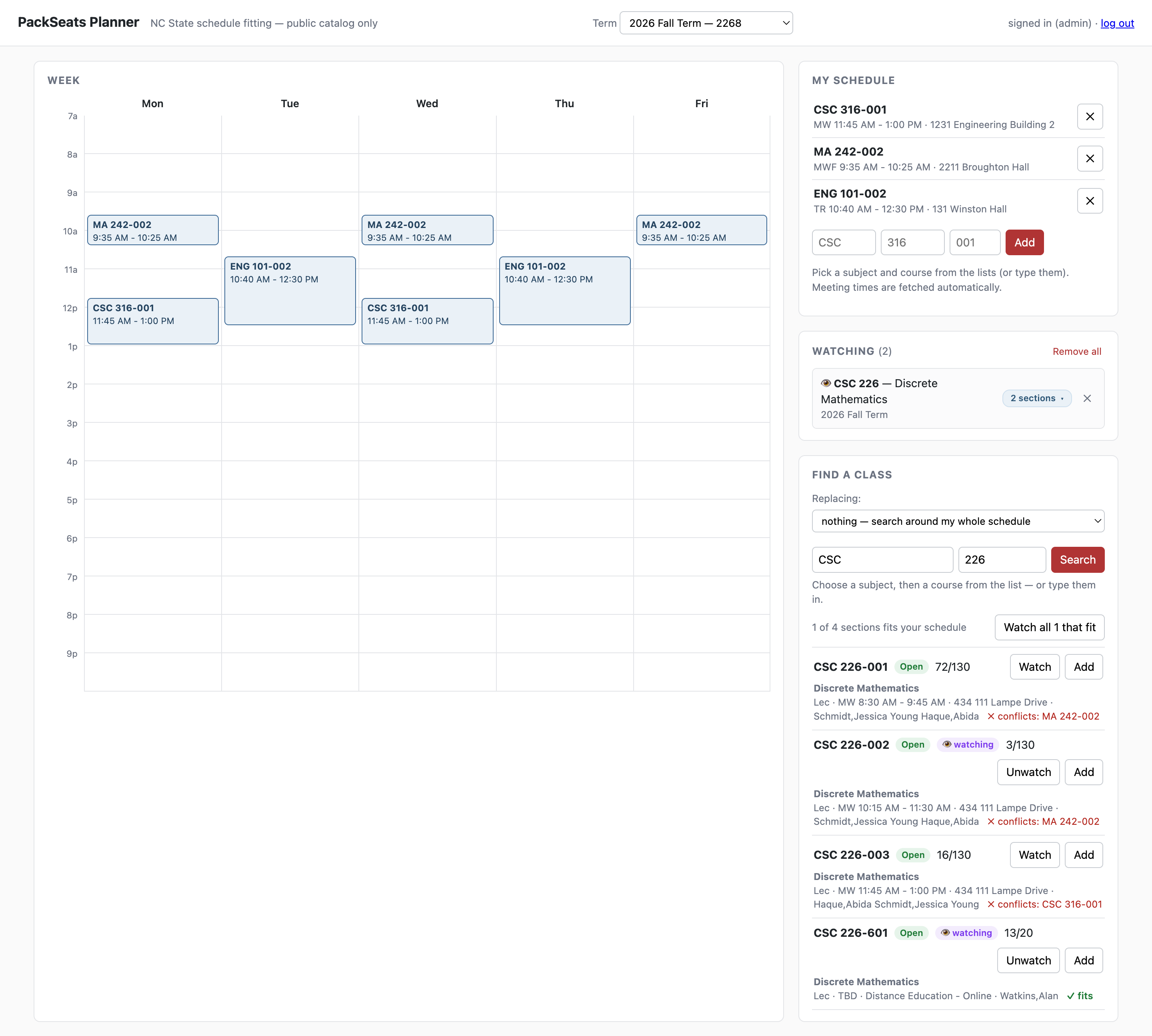The height and width of the screenshot is (1036, 1152).
Task: Remove MA 242-002 from My Schedule
Action: point(1089,159)
